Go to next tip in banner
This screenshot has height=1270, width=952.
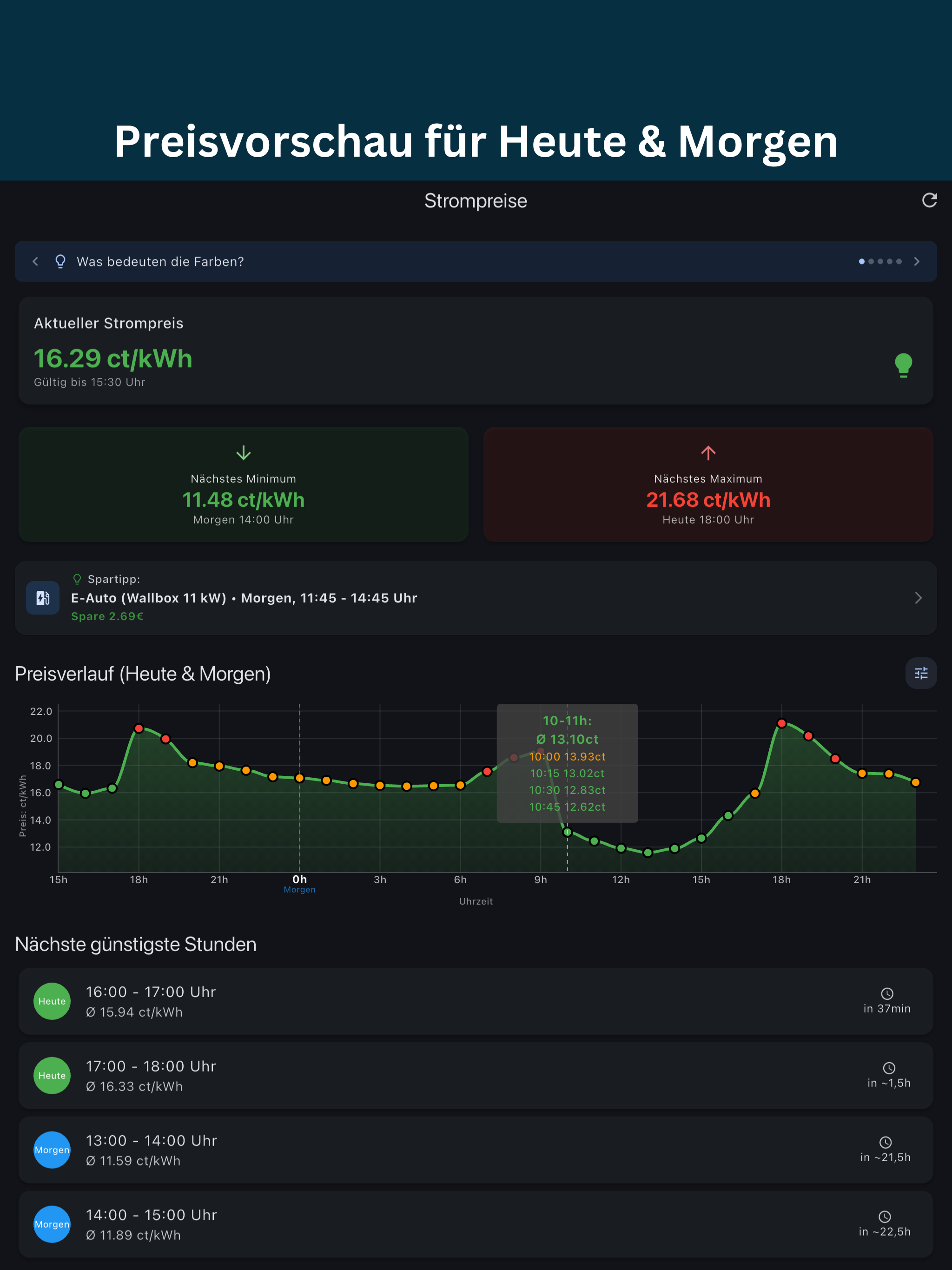coord(916,262)
